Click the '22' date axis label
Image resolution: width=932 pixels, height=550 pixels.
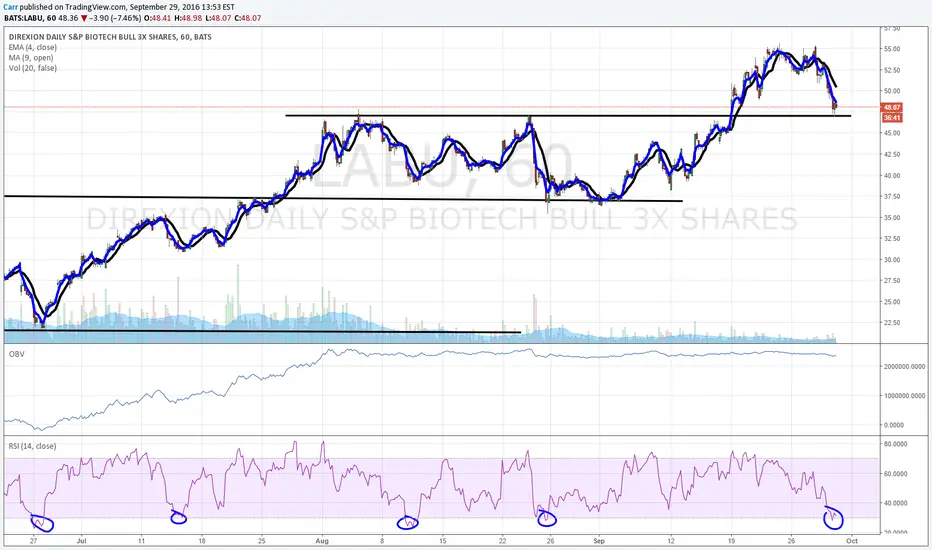click(503, 541)
